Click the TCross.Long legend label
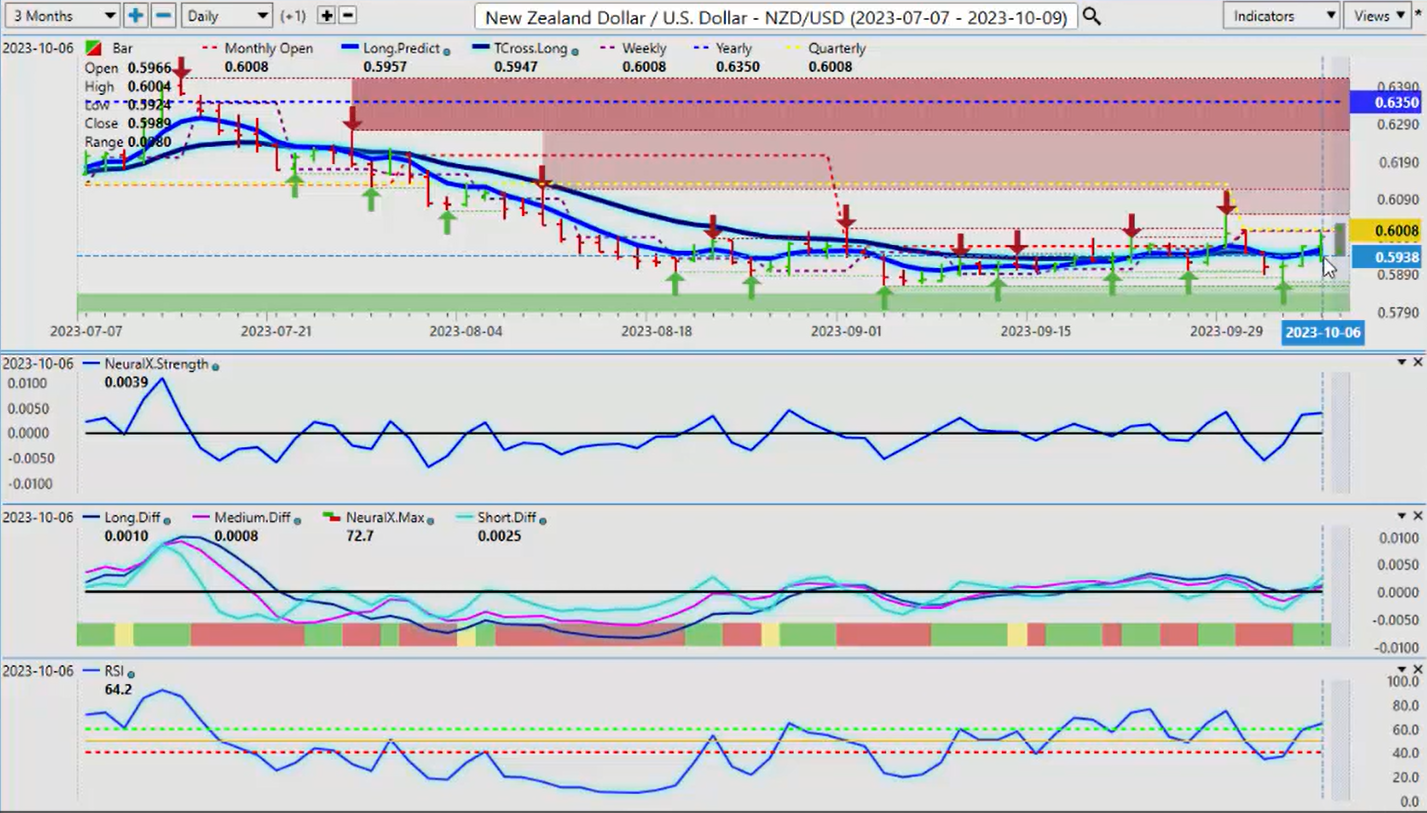The width and height of the screenshot is (1427, 813). [x=533, y=48]
